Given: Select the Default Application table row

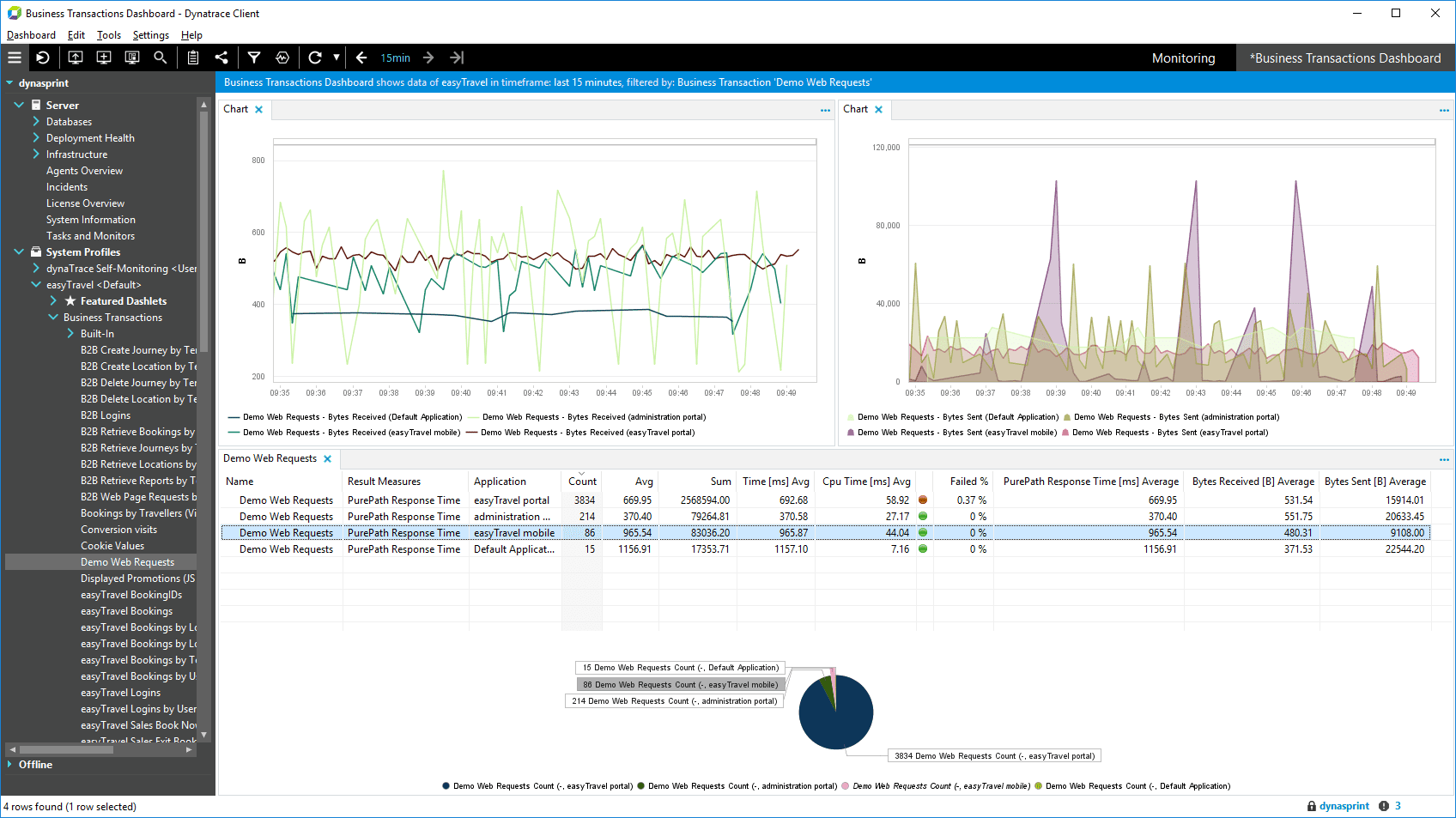Looking at the screenshot, I should coord(825,549).
